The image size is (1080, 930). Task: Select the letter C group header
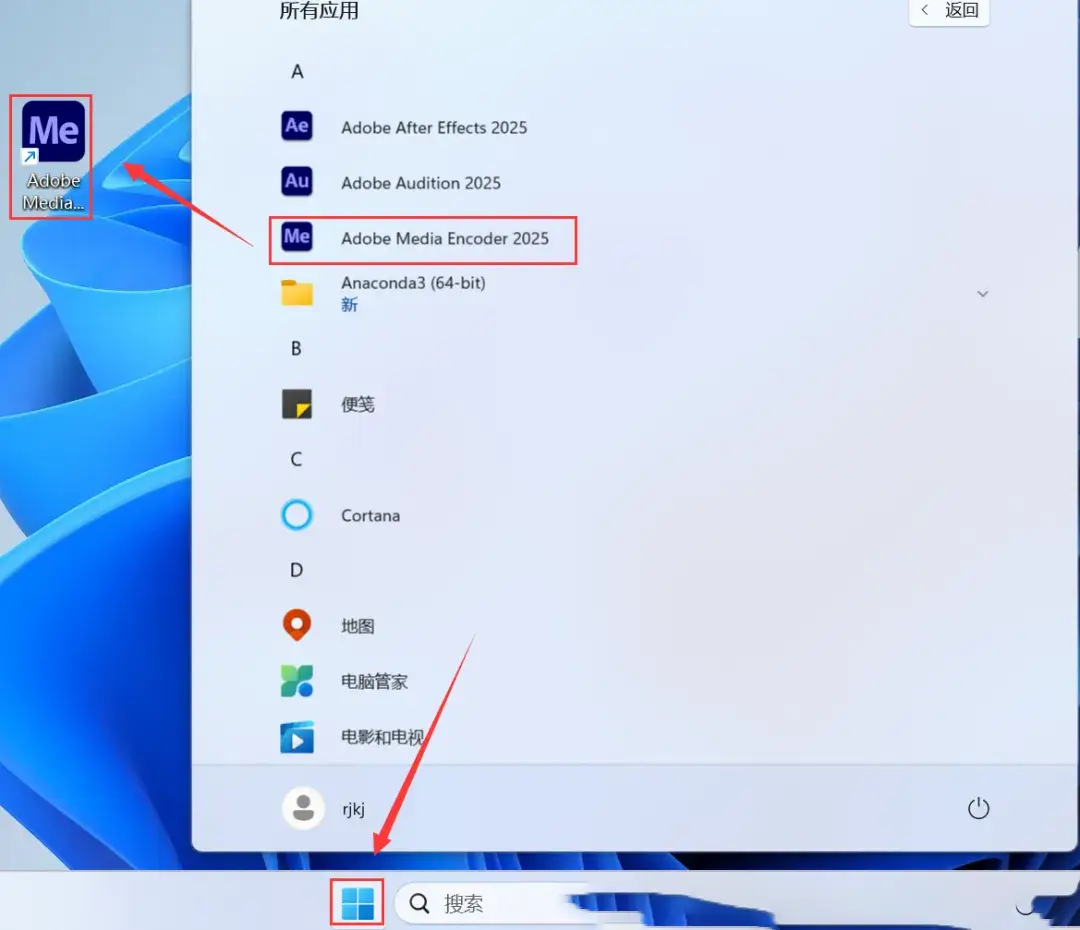296,460
